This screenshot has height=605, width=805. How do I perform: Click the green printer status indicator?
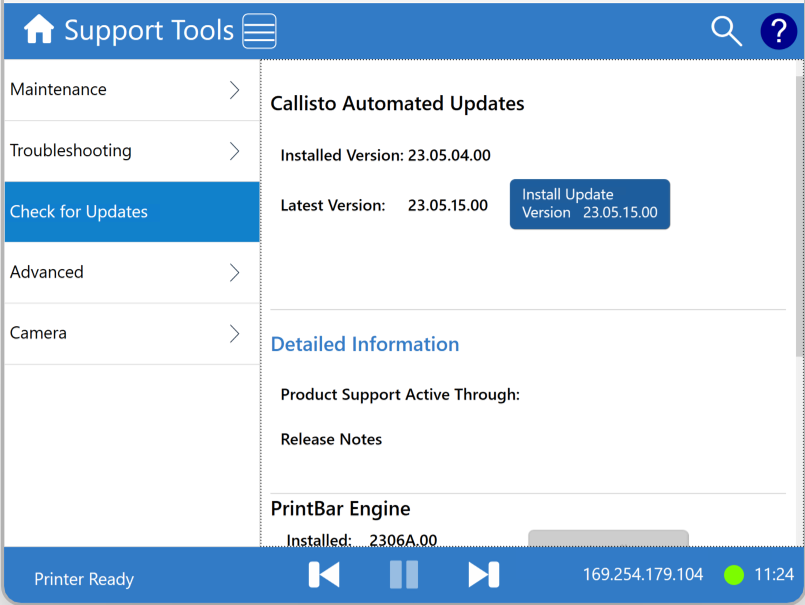tap(734, 575)
